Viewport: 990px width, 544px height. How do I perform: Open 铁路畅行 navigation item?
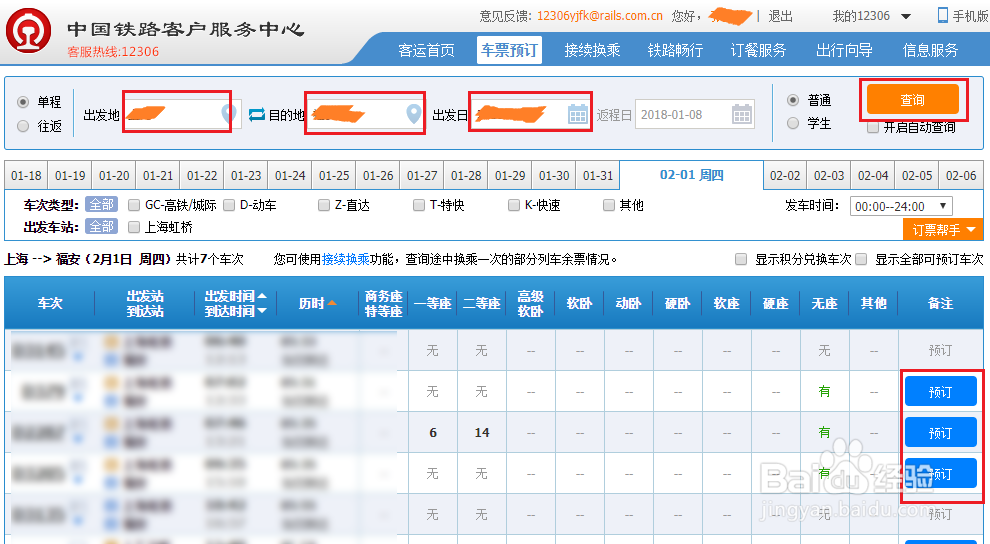point(675,50)
